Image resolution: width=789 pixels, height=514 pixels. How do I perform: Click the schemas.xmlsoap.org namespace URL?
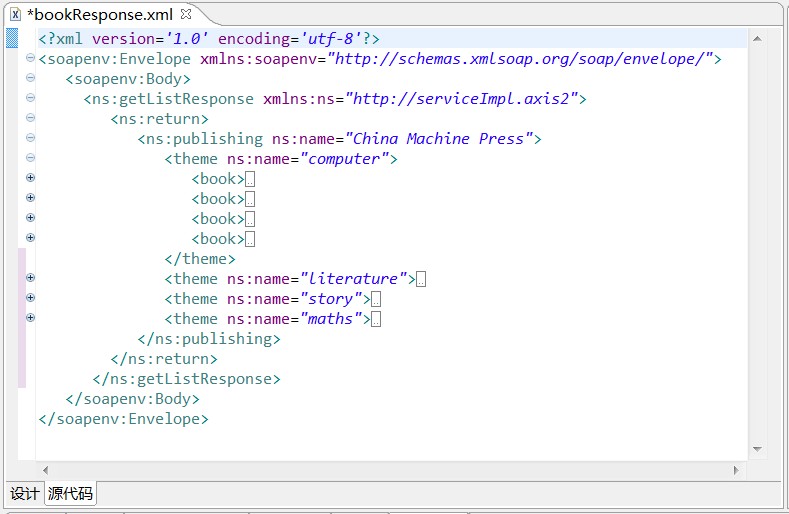520,59
